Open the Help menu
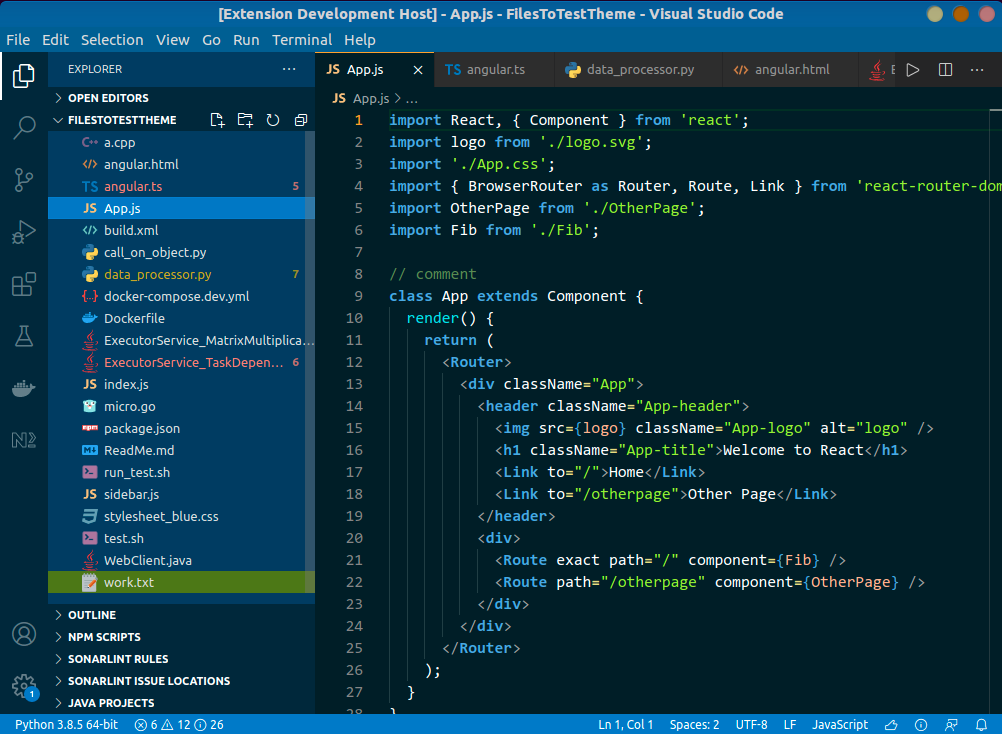Viewport: 1002px width, 734px height. coord(360,40)
